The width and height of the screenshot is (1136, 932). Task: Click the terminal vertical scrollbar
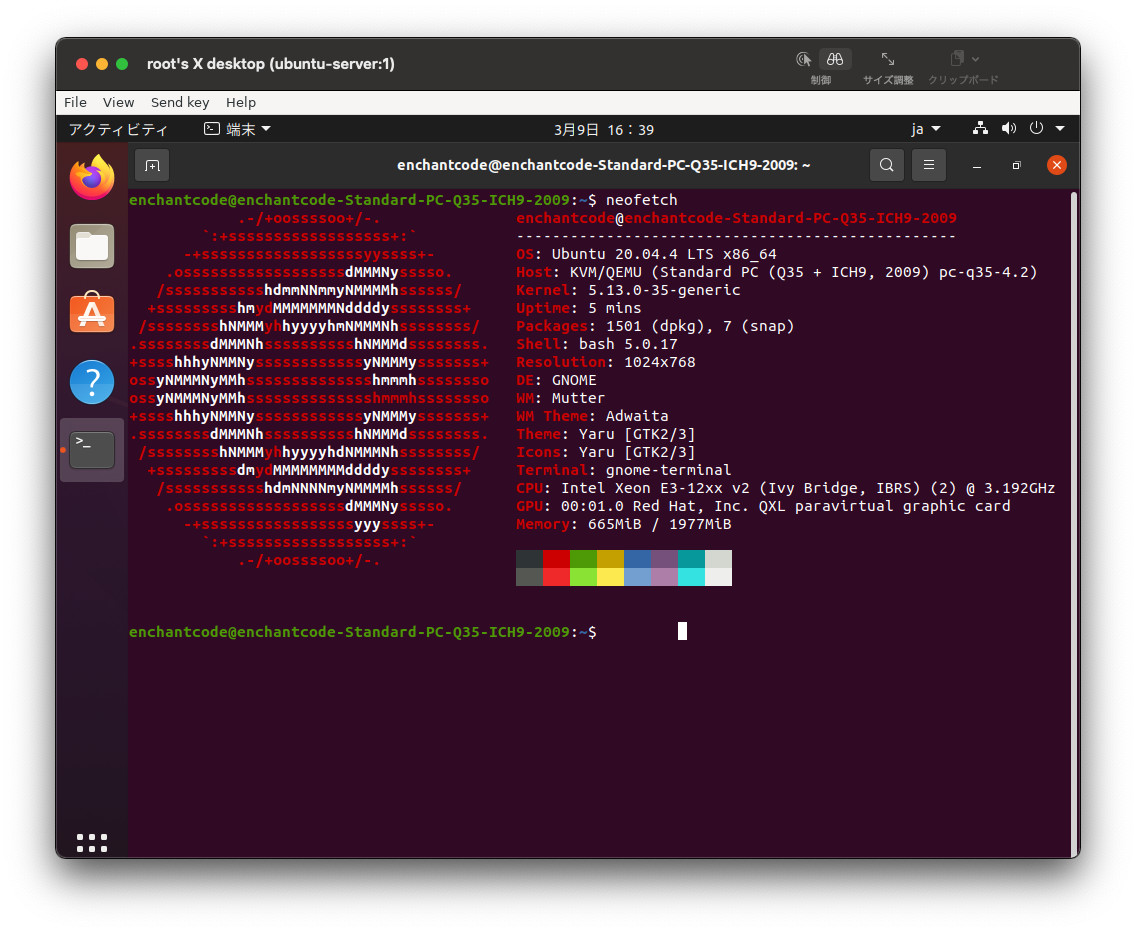click(1074, 524)
